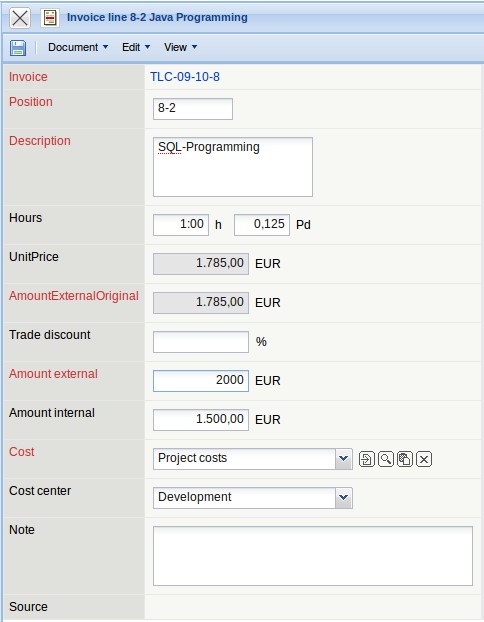Viewport: 484px width, 622px height.
Task: Click the copy icon next to Cost field
Action: [x=405, y=459]
